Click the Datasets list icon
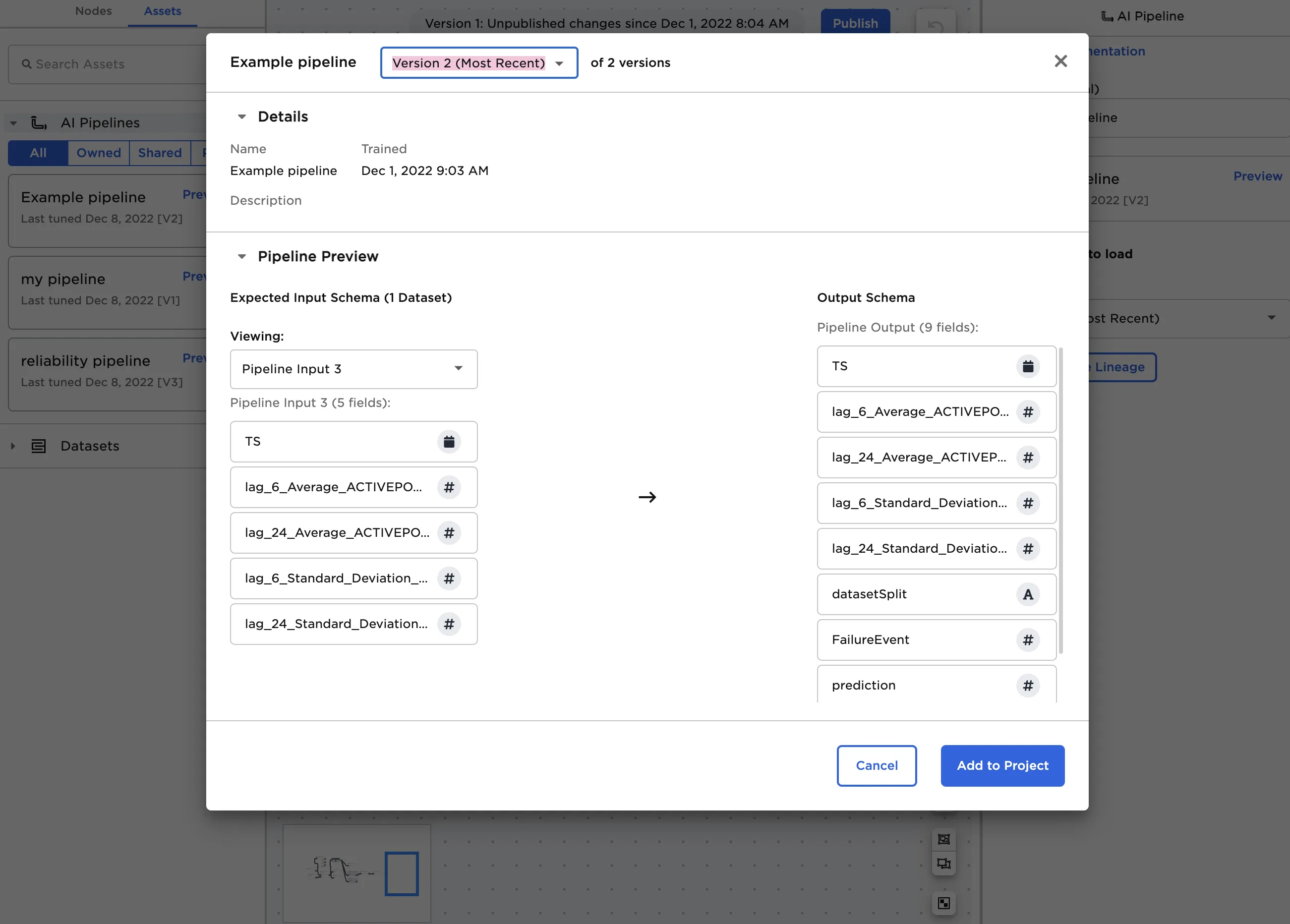 [39, 446]
